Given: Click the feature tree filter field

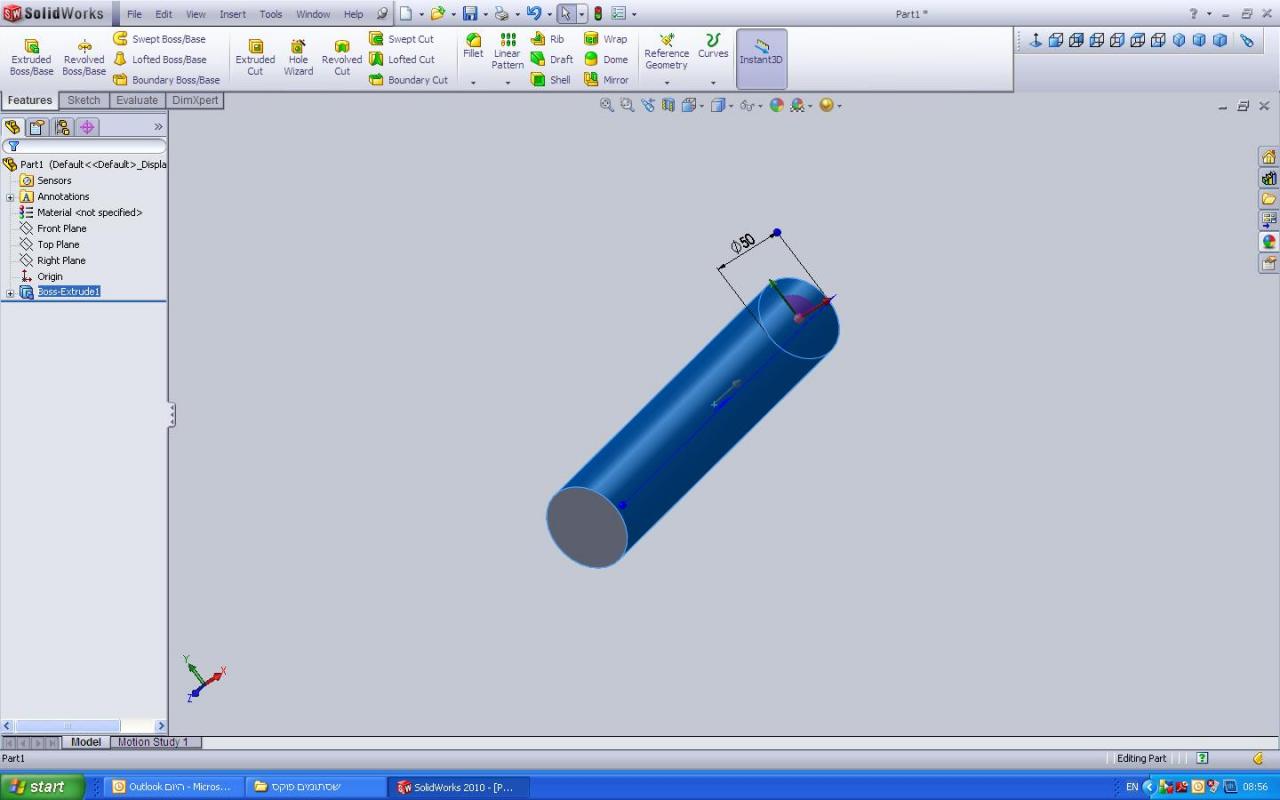Looking at the screenshot, I should coord(90,146).
